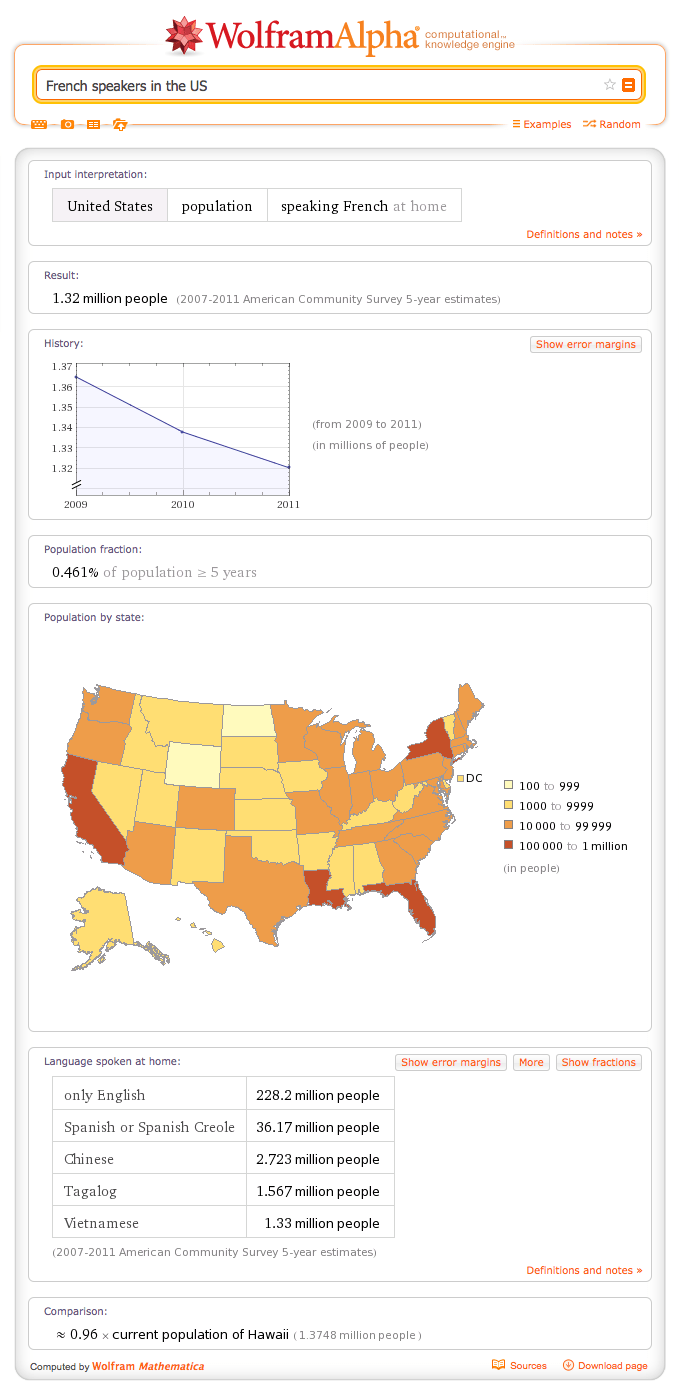Click the file upload icon
Screen dimensions: 679x1395
click(118, 123)
